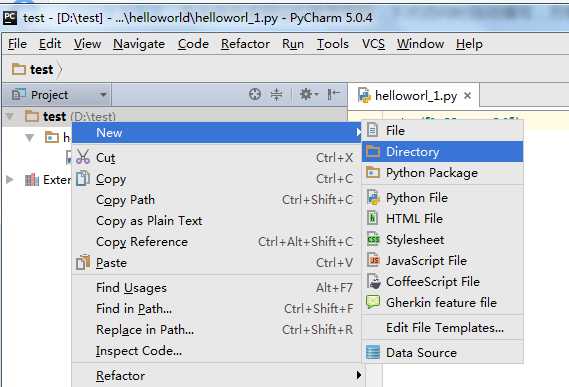This screenshot has height=387, width=569.
Task: Collapse the test root tree node
Action: [10, 117]
